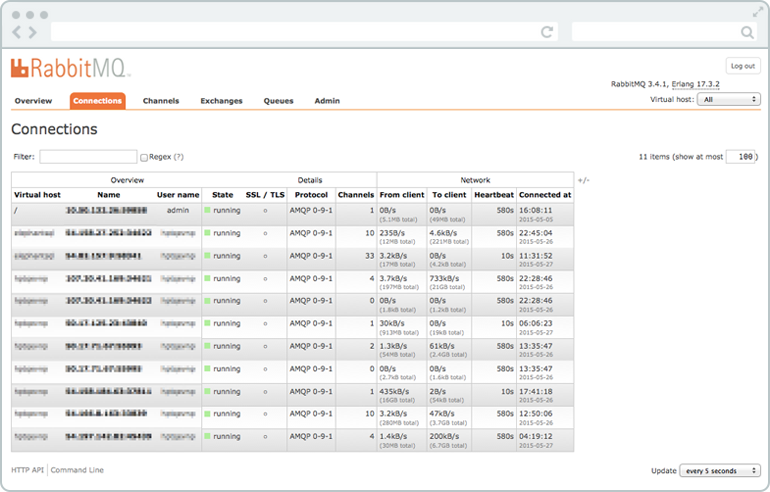The width and height of the screenshot is (770, 492).
Task: Click the Regex help question mark
Action: [x=179, y=157]
